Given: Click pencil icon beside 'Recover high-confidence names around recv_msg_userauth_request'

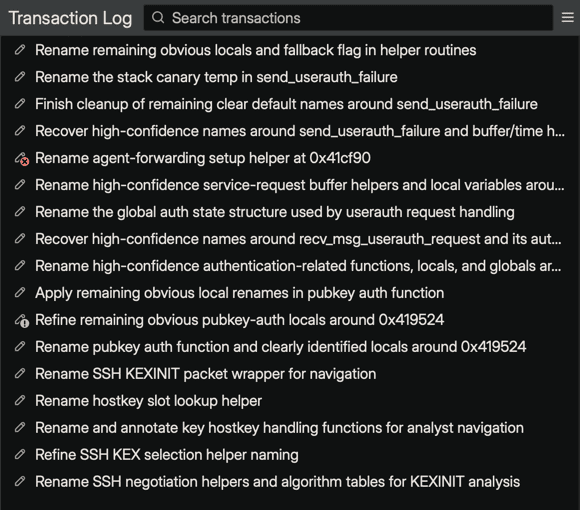Looking at the screenshot, I should [20, 239].
